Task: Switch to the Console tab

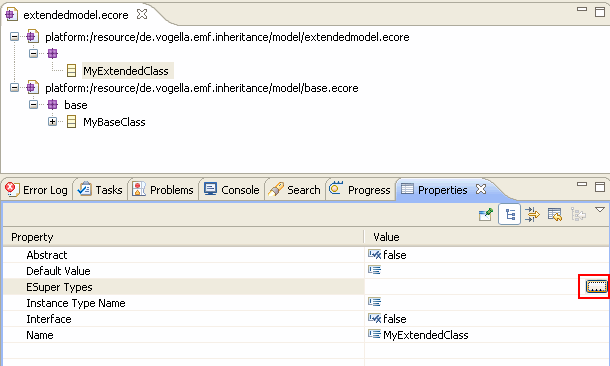Action: pos(232,190)
